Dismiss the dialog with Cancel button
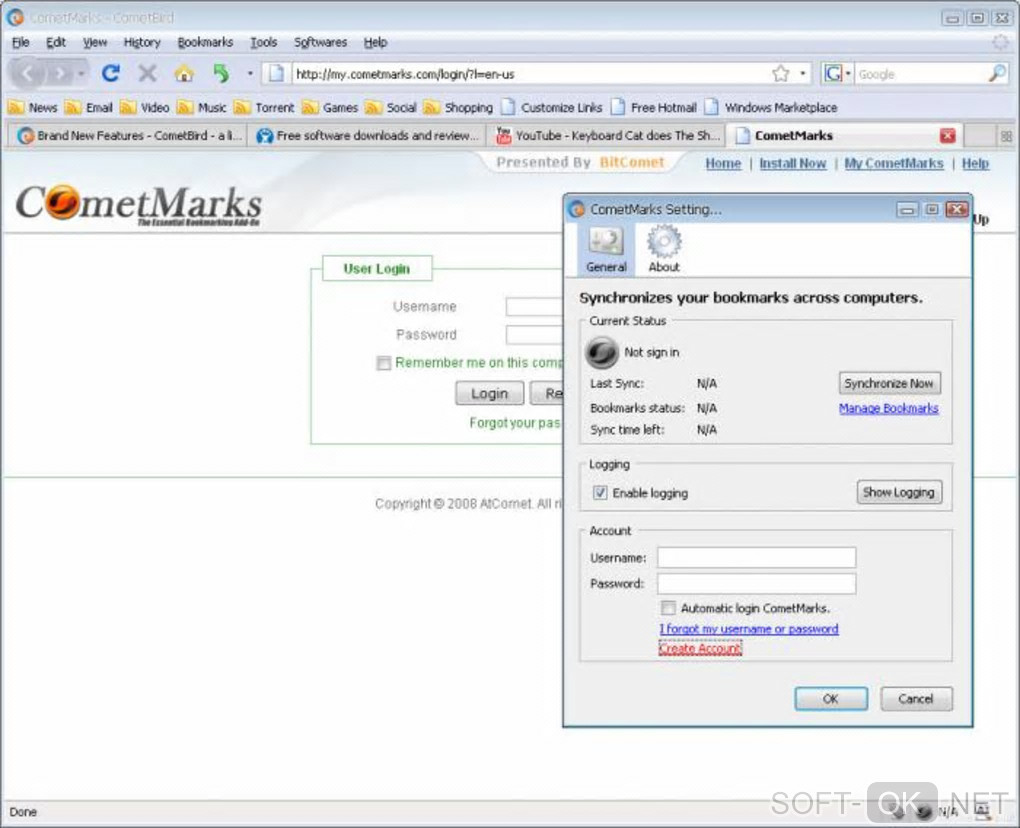The height and width of the screenshot is (828, 1020). (916, 699)
